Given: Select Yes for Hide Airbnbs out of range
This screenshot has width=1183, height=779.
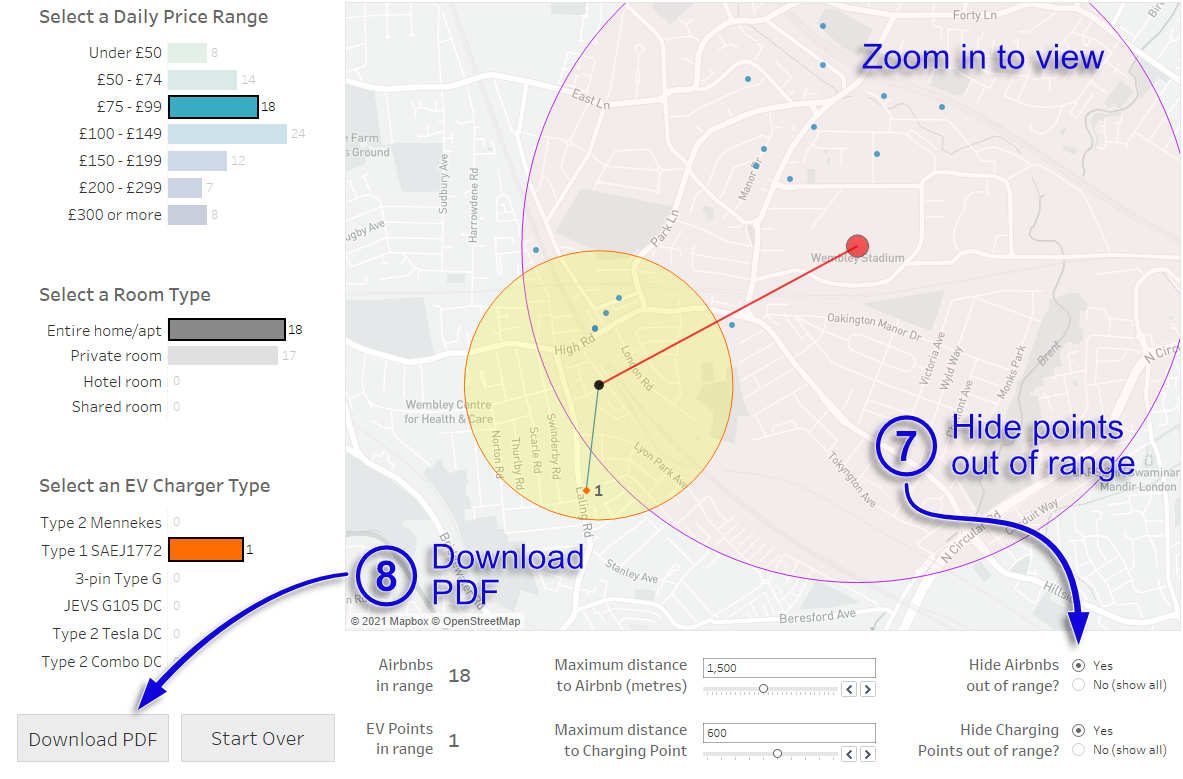Looking at the screenshot, I should click(x=1078, y=665).
